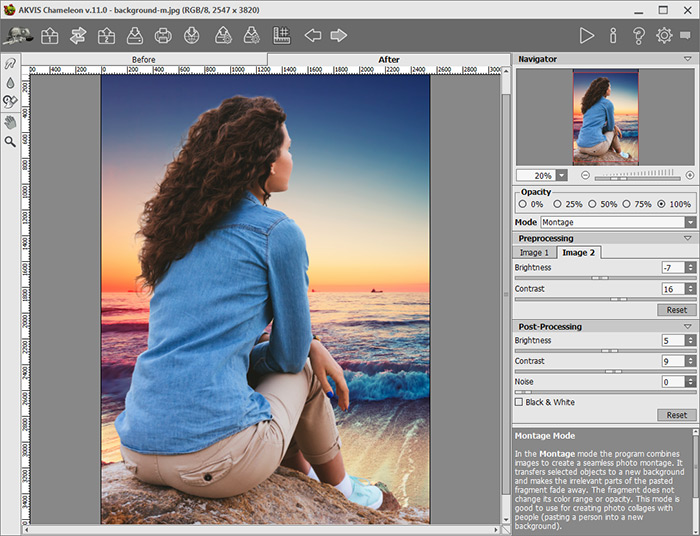Click the Preprocessing Brightness slider
The image size is (700, 536).
click(605, 278)
